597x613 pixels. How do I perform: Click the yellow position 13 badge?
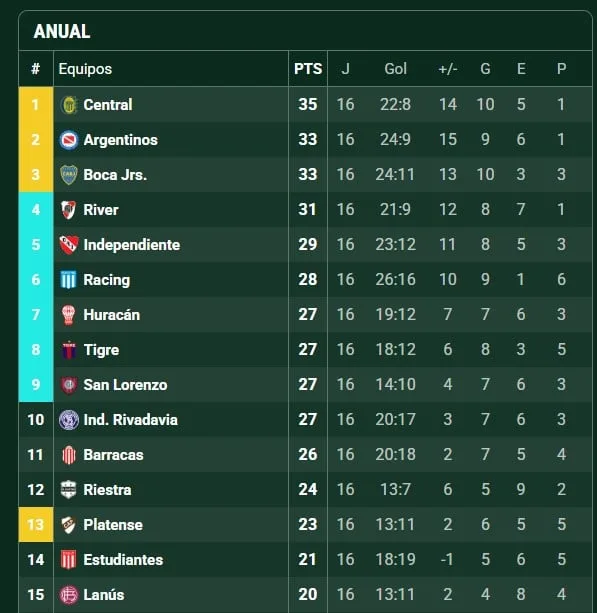coord(36,525)
